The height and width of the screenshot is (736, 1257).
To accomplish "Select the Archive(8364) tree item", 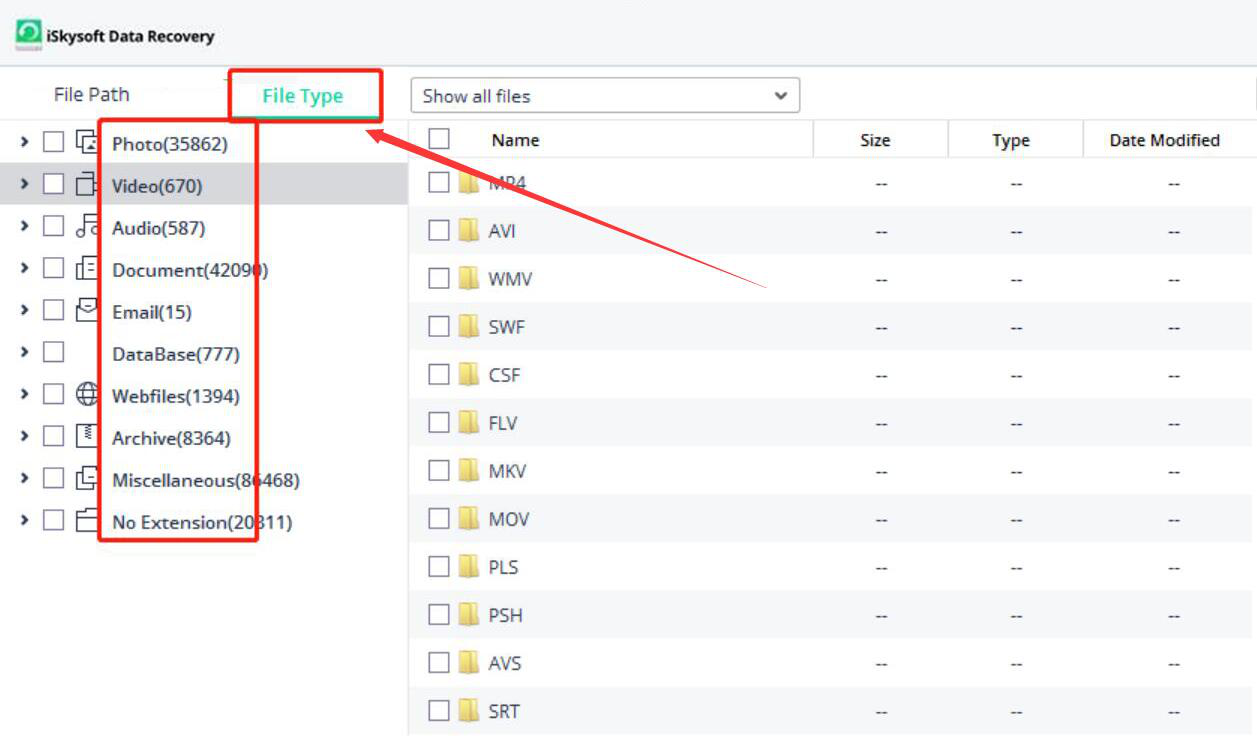I will point(171,438).
